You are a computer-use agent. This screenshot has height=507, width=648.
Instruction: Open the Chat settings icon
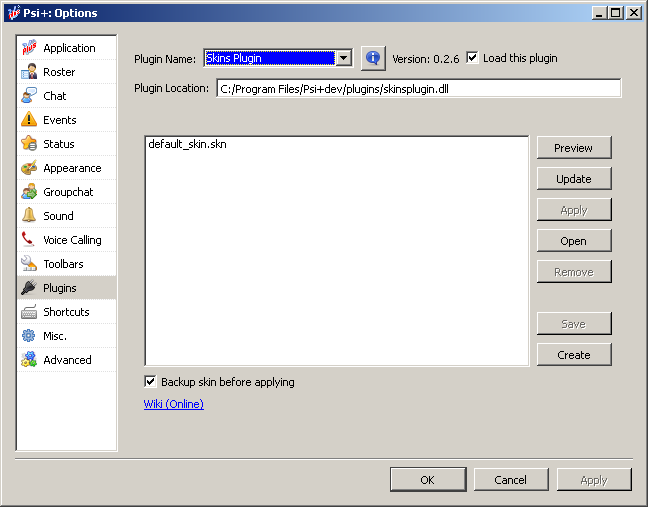coord(29,96)
